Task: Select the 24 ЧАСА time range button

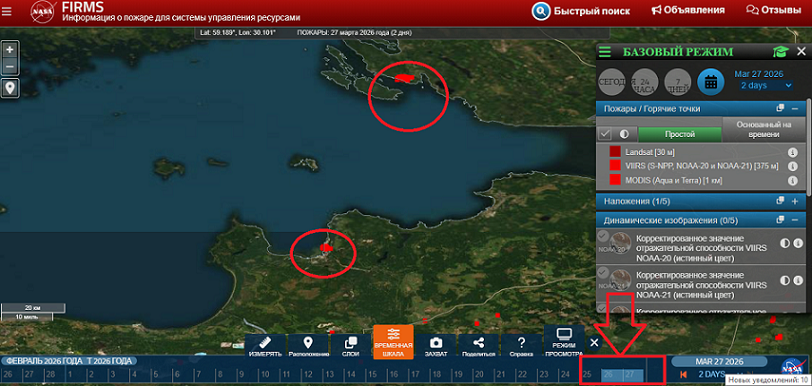Action: (x=645, y=82)
